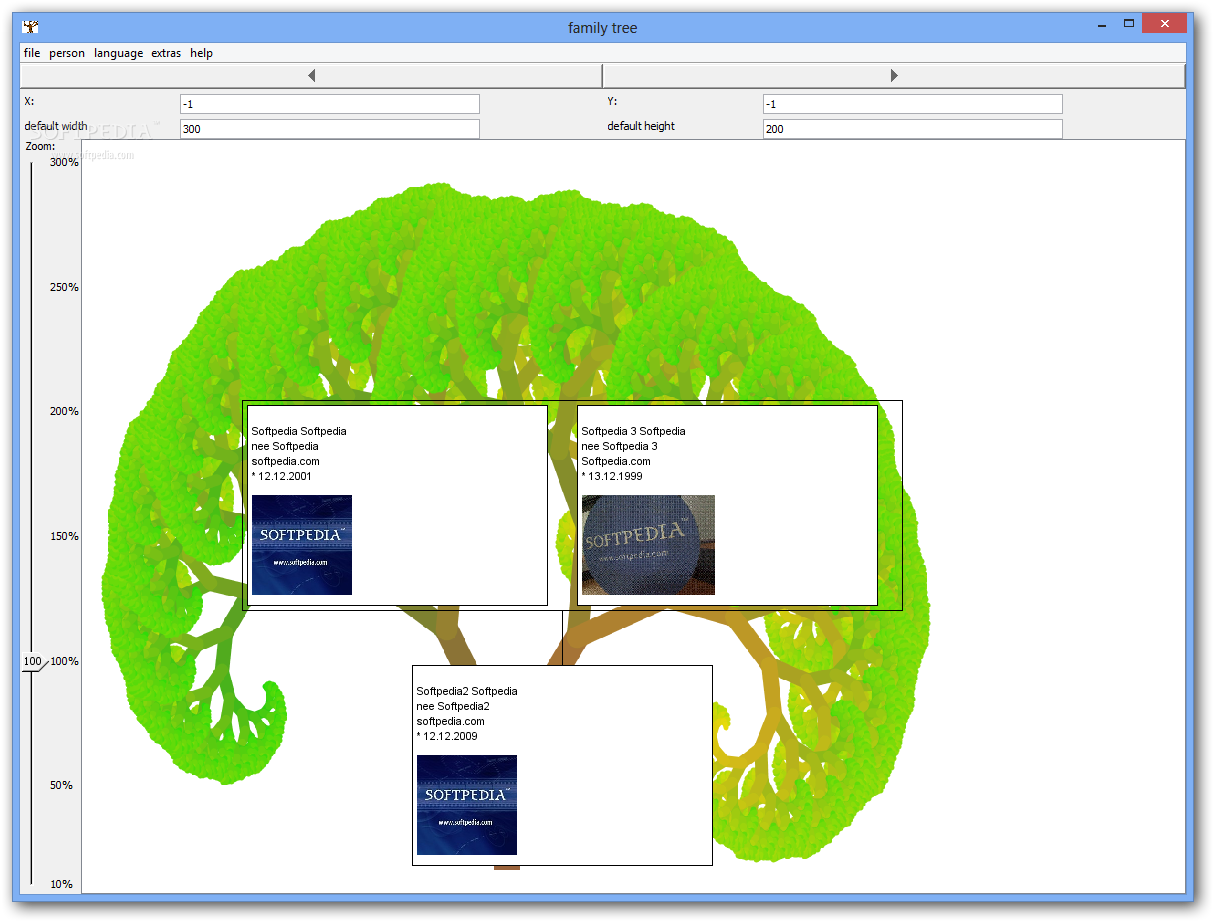Click the right arrow navigation button
Screen dimensions: 1214x922
tap(894, 75)
